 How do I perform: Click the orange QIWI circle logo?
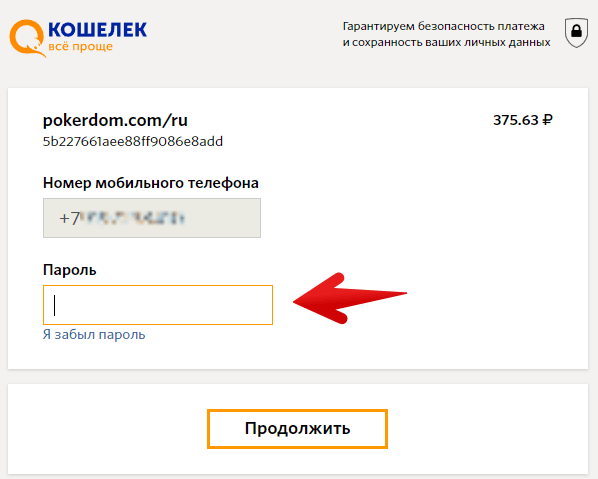[27, 38]
